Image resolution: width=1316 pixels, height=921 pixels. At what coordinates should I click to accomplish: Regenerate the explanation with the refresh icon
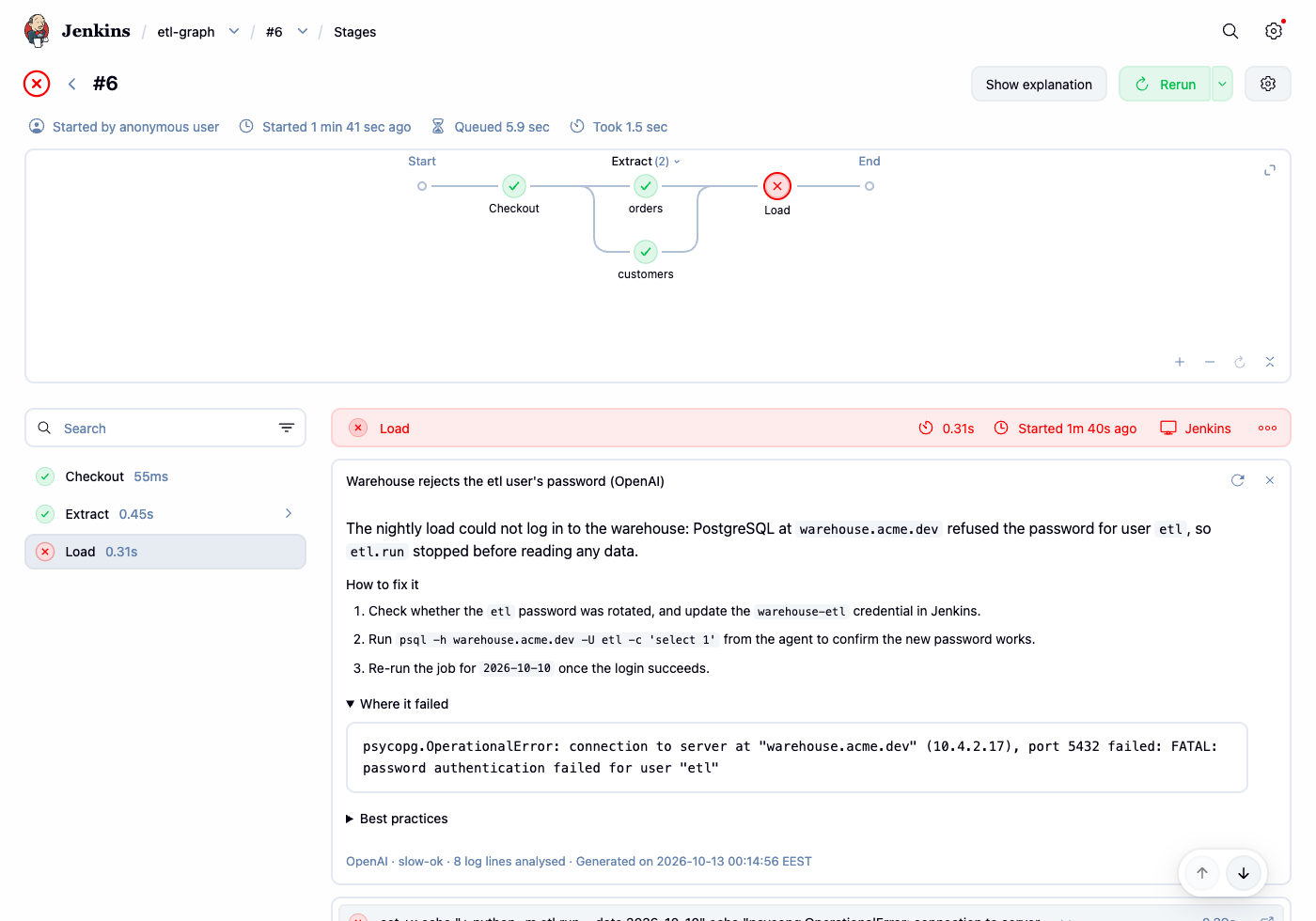(1238, 480)
